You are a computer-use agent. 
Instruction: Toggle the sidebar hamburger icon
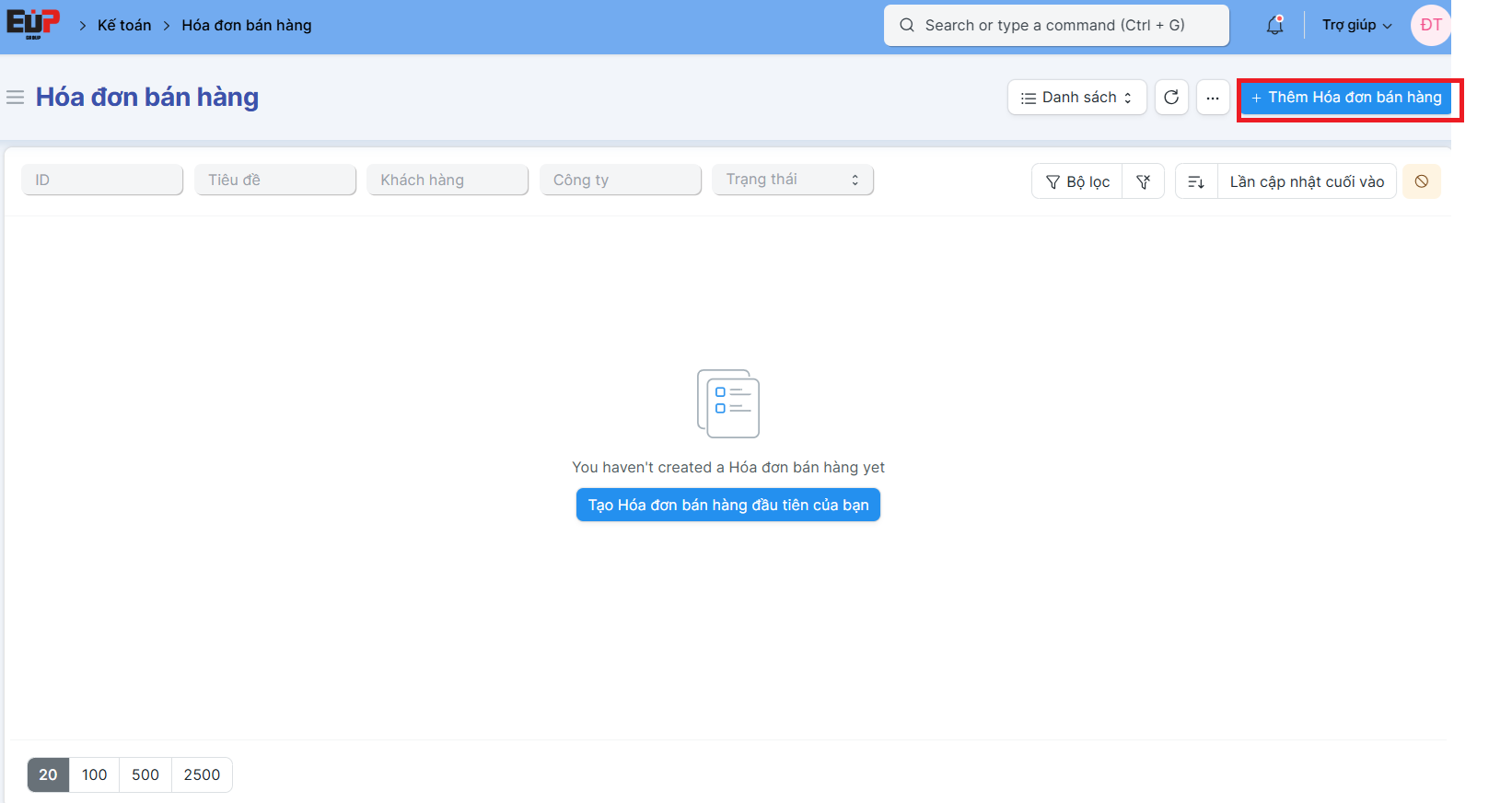pyautogui.click(x=15, y=98)
